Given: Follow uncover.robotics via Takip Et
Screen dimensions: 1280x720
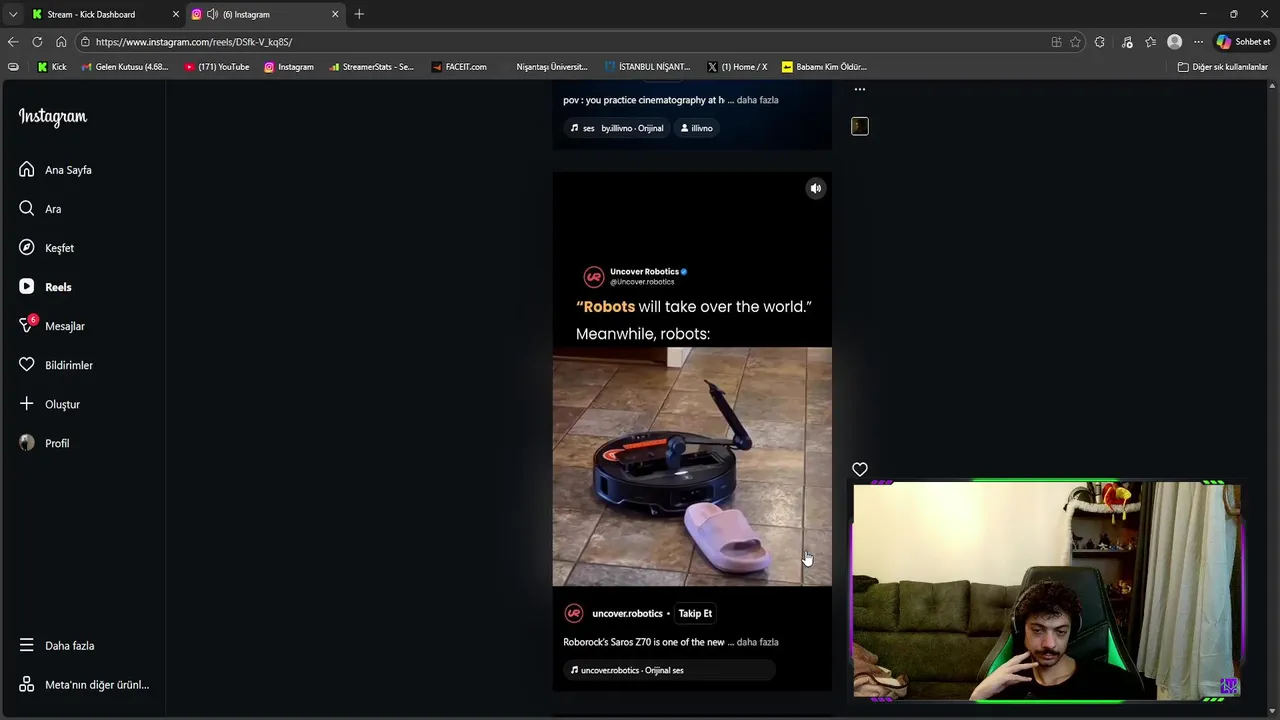Looking at the screenshot, I should tap(695, 613).
